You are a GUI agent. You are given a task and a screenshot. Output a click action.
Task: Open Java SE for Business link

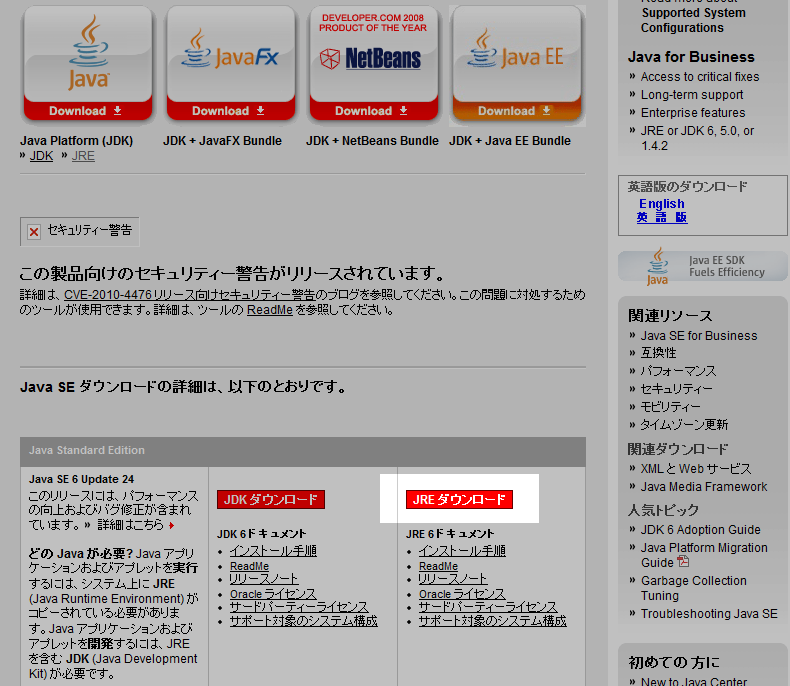coord(699,335)
